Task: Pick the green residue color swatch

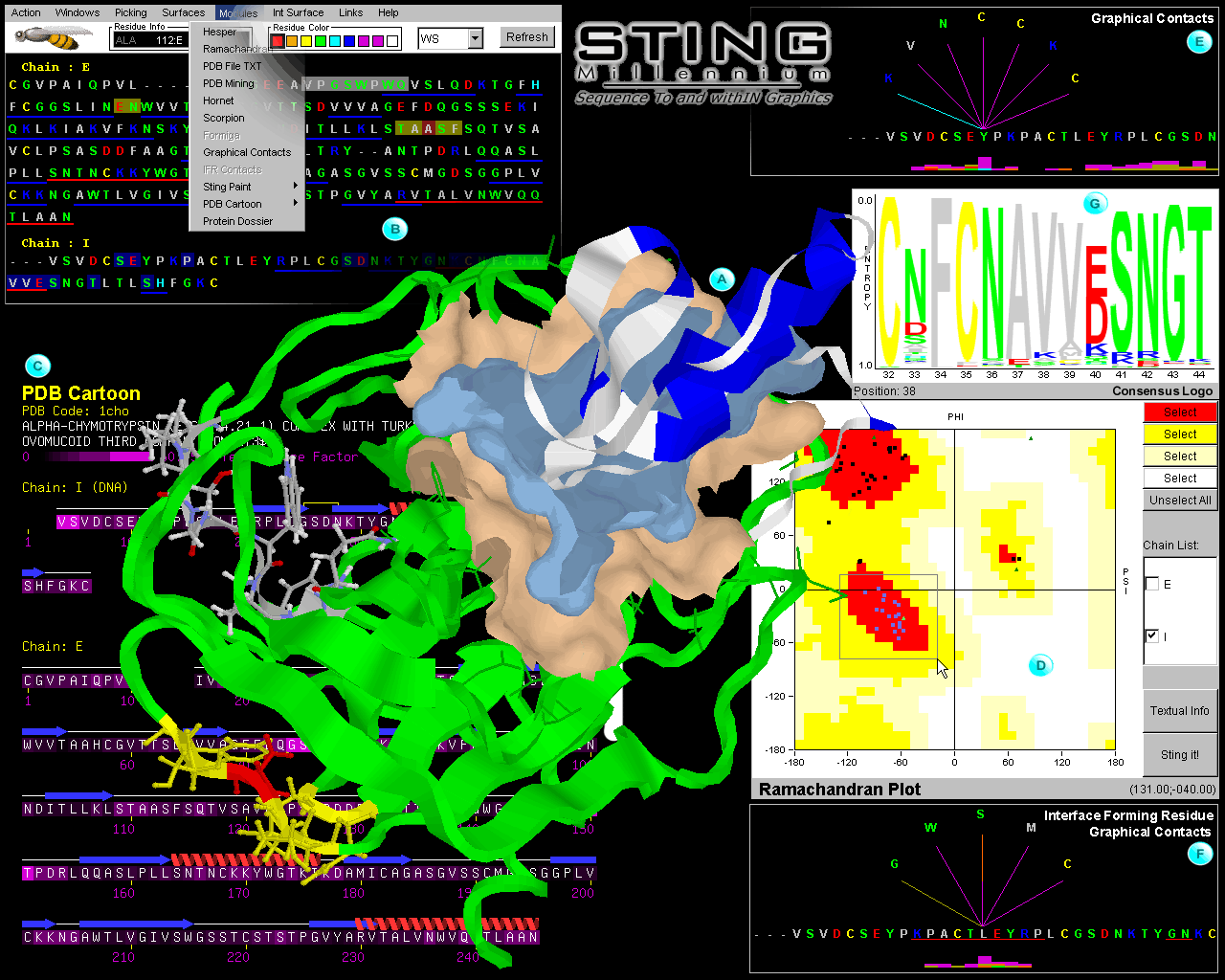Action: click(x=321, y=40)
